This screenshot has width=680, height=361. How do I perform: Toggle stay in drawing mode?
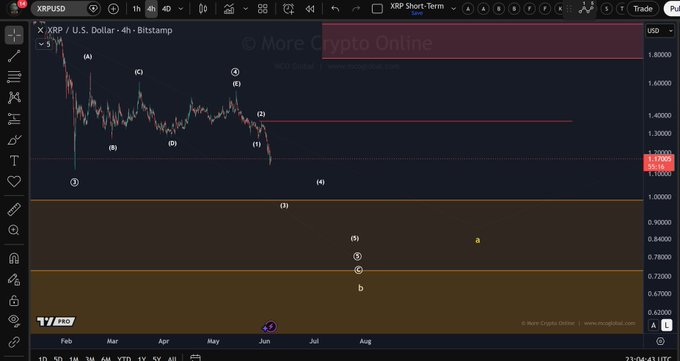14,279
